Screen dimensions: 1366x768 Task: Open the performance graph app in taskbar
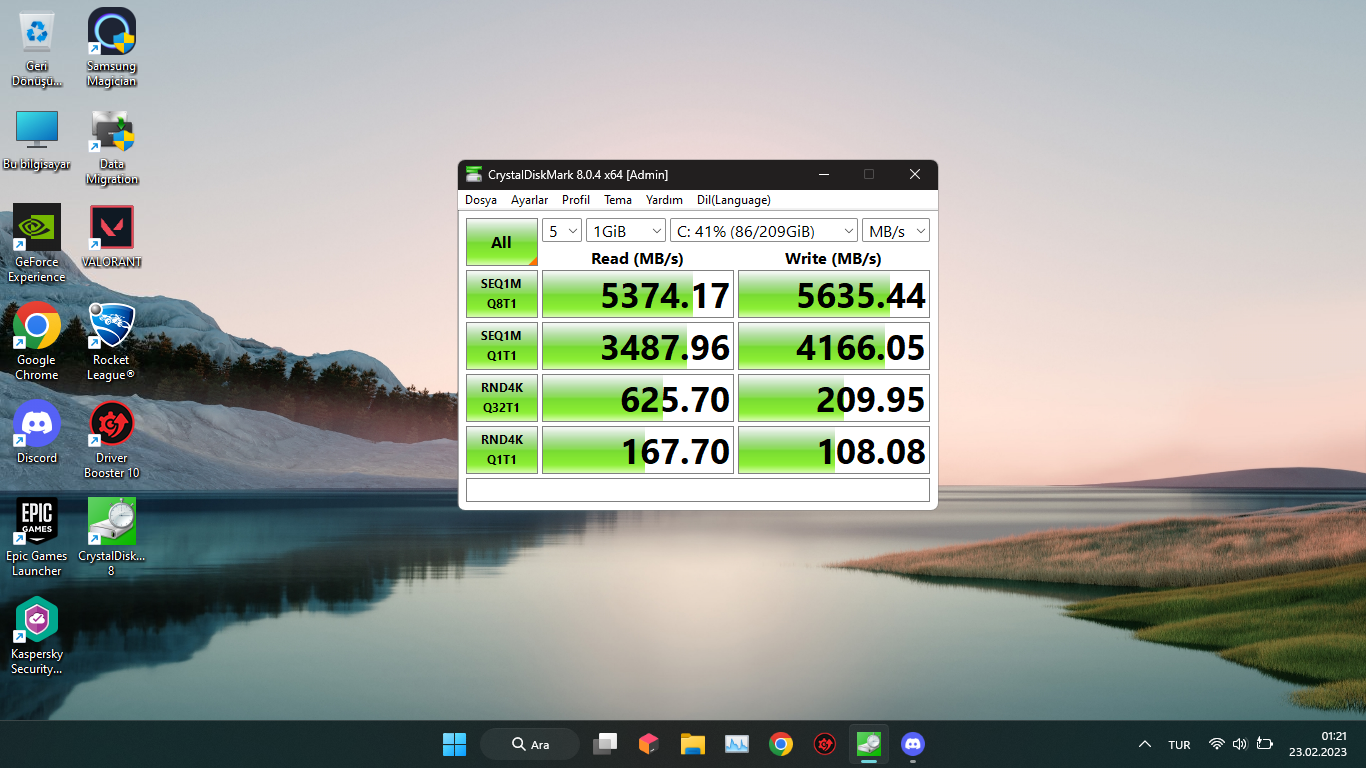[x=737, y=744]
